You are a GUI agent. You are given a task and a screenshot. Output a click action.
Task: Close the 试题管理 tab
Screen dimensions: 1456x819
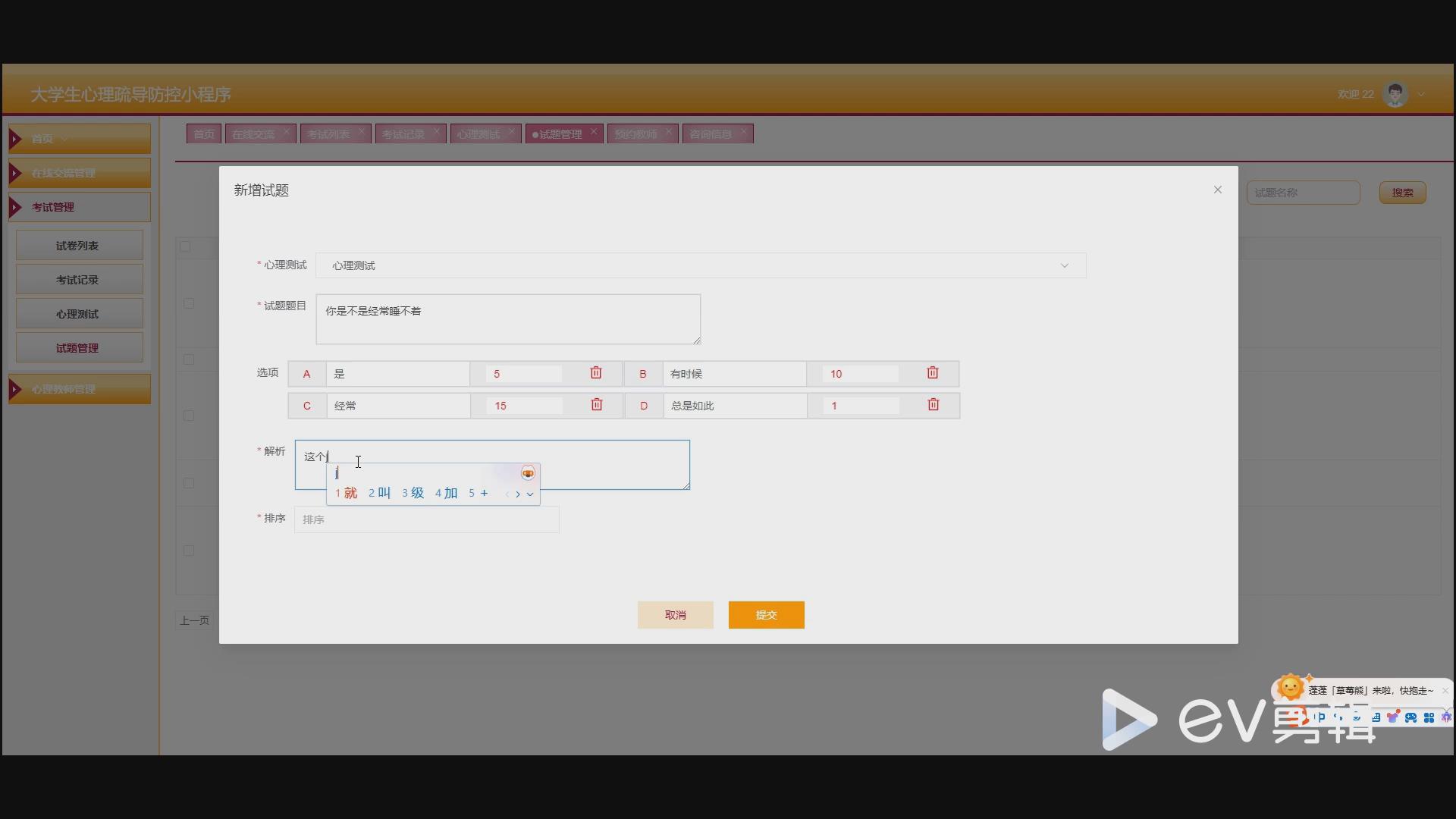click(x=594, y=132)
